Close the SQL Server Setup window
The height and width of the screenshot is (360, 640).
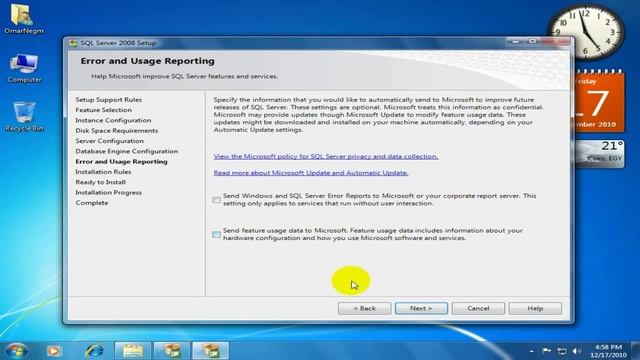(556, 41)
